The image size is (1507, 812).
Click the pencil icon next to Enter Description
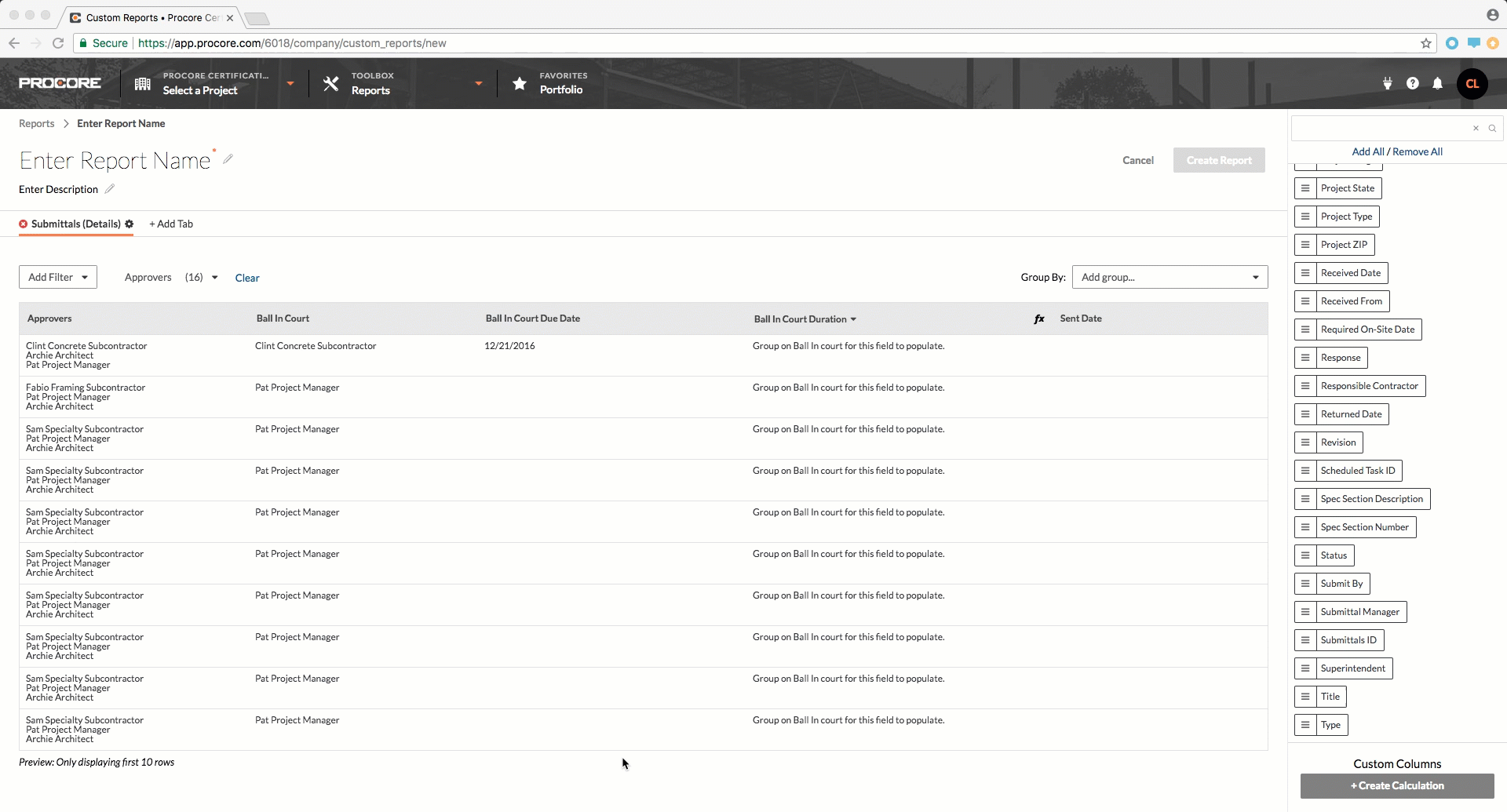(110, 189)
